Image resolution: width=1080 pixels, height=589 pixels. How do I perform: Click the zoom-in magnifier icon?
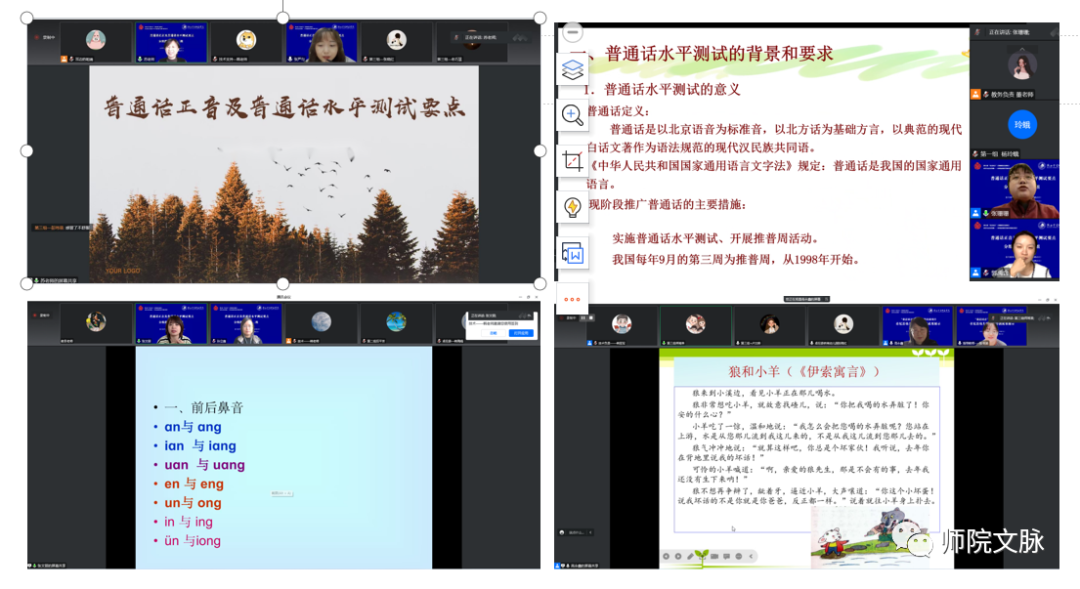572,114
